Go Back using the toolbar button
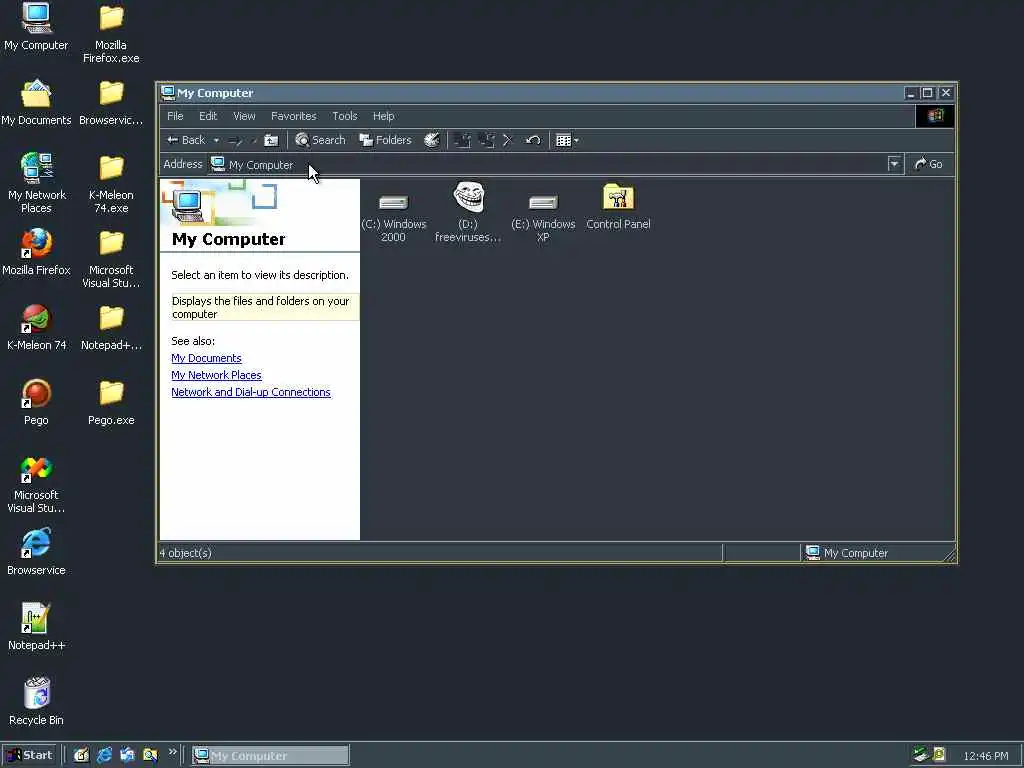This screenshot has width=1024, height=768. [186, 140]
